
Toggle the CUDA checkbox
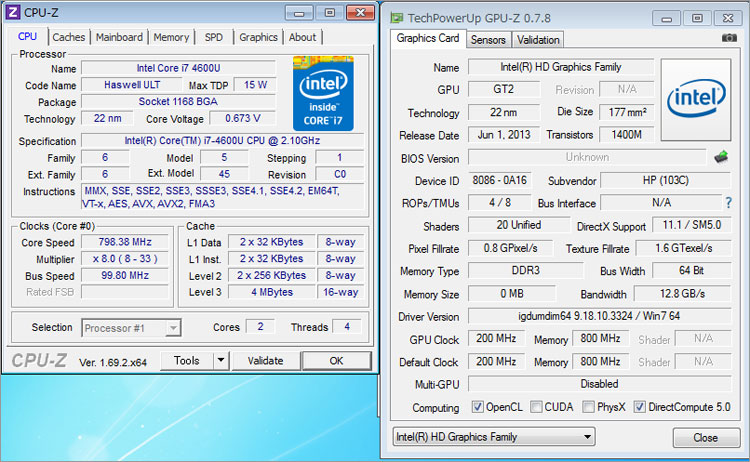(536, 407)
